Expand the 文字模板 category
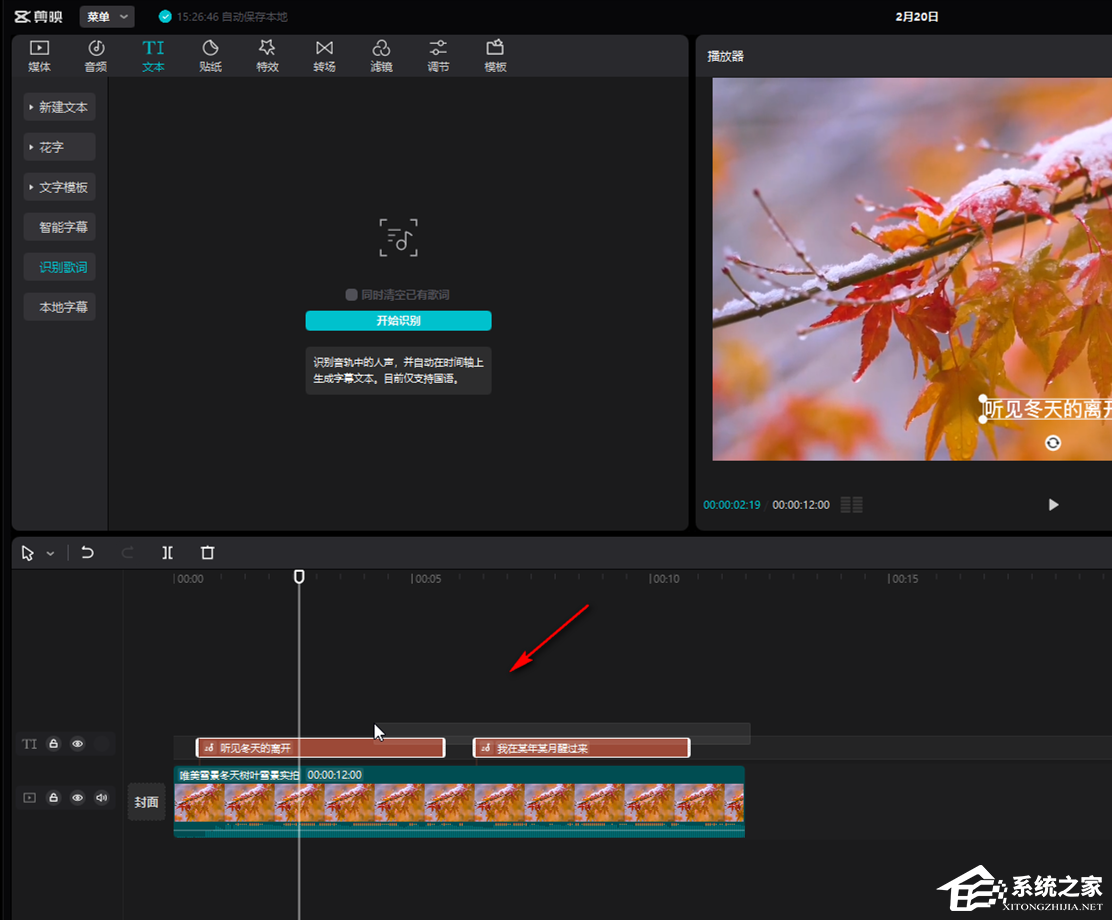This screenshot has width=1112, height=920. coord(60,187)
